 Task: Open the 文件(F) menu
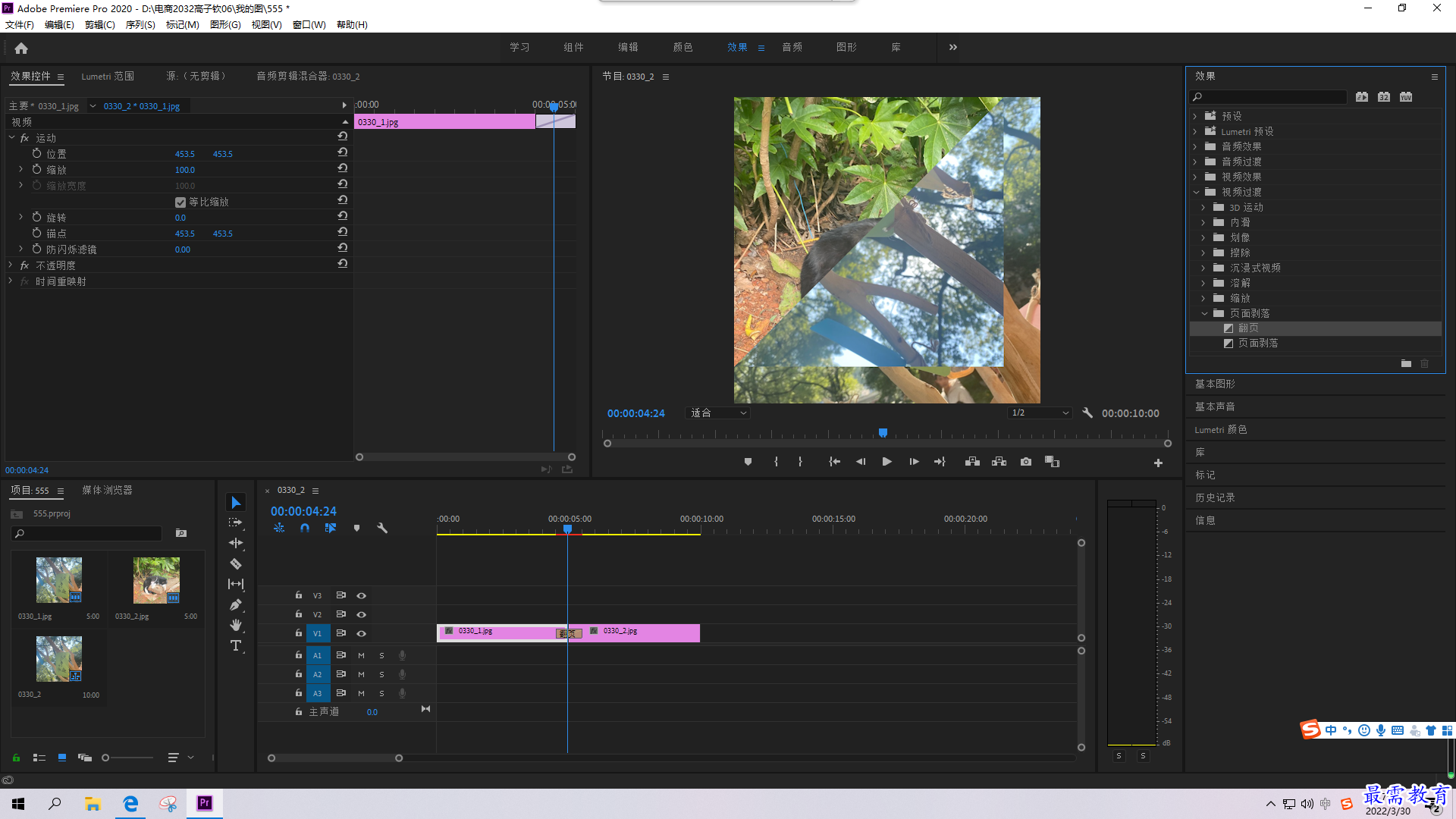[20, 24]
